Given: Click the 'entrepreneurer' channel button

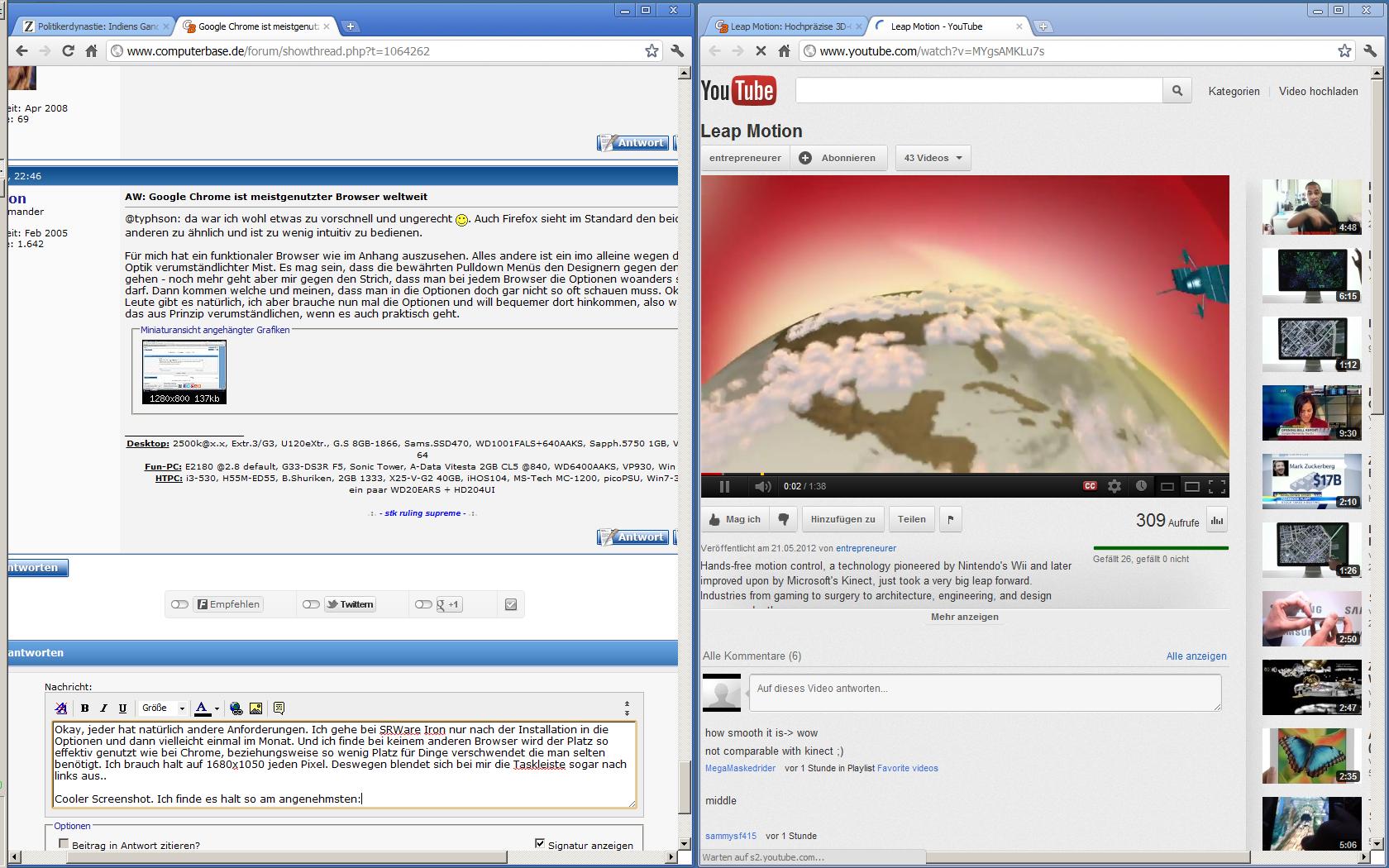Looking at the screenshot, I should [745, 158].
